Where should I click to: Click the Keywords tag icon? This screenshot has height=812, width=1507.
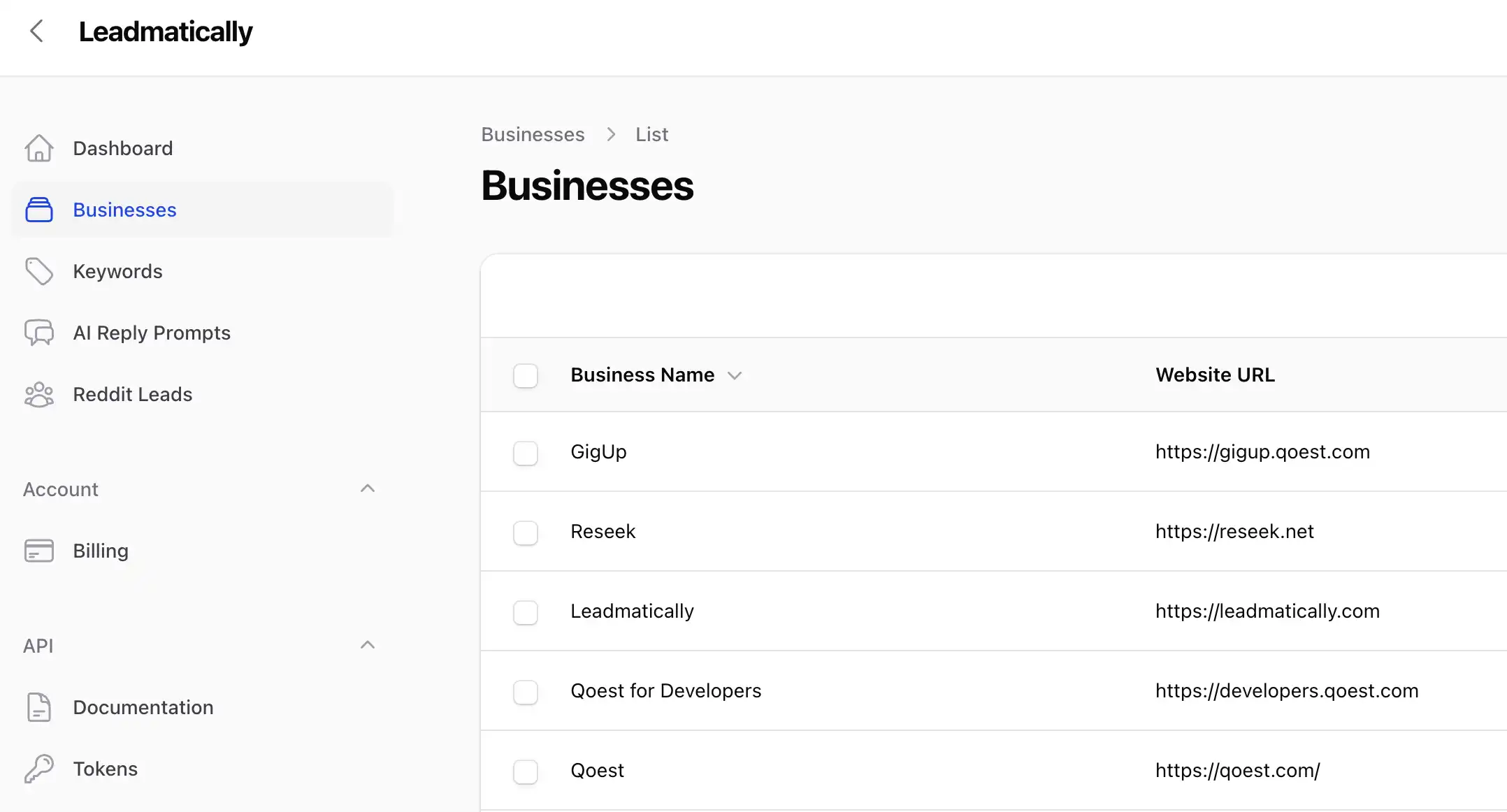coord(39,271)
